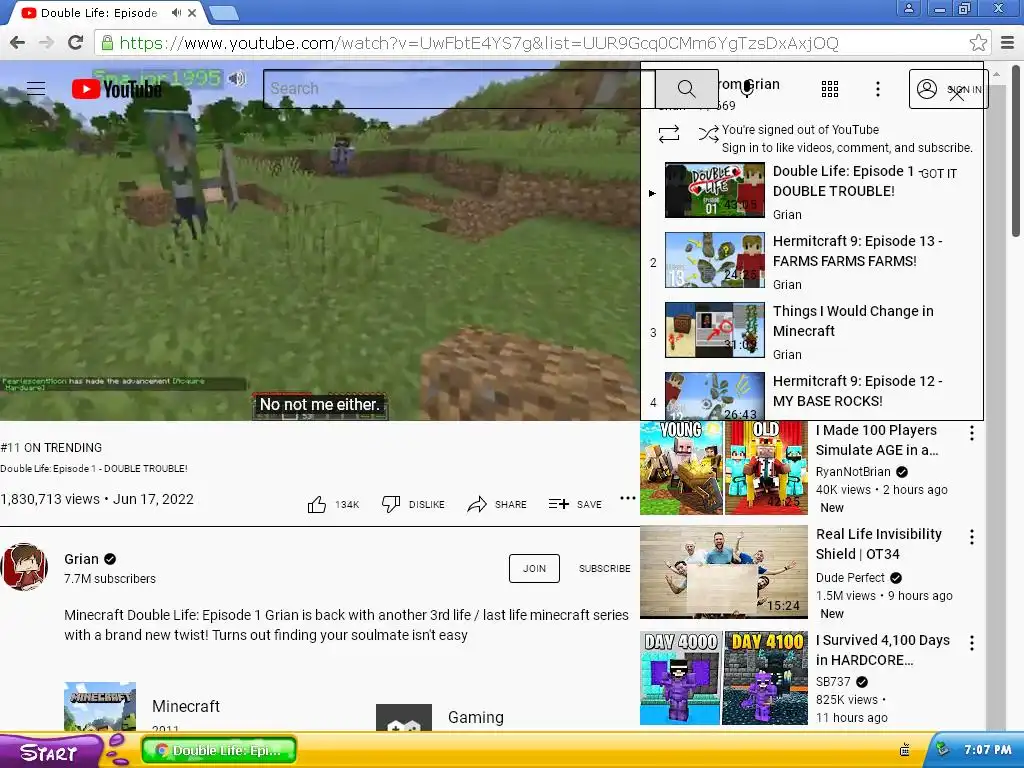Click the #11 ON TRENDING link
The image size is (1024, 768).
(x=51, y=447)
